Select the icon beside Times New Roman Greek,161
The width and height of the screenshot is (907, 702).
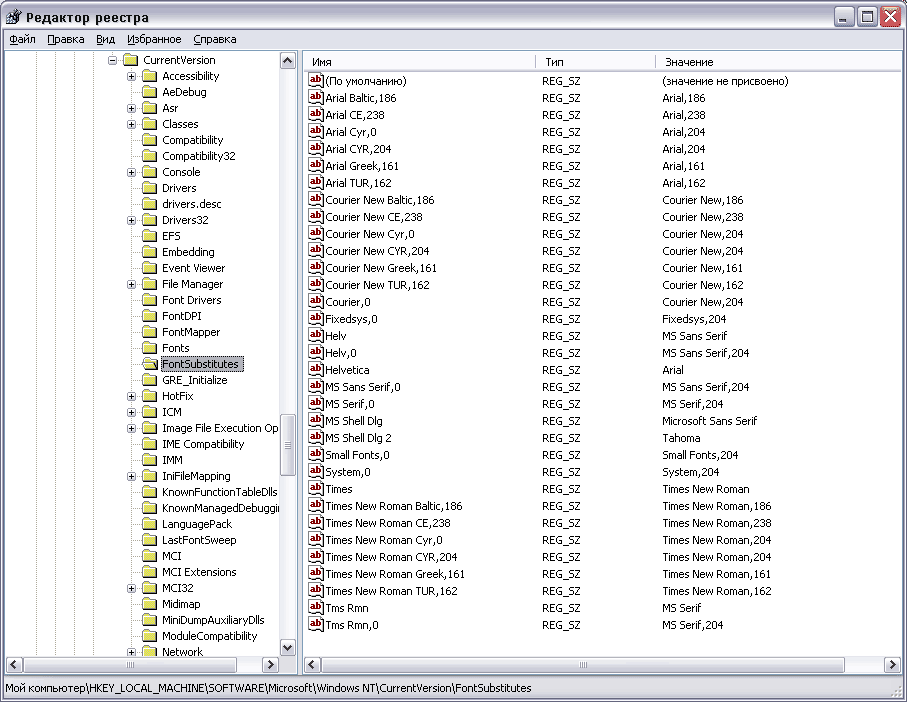pyautogui.click(x=315, y=573)
